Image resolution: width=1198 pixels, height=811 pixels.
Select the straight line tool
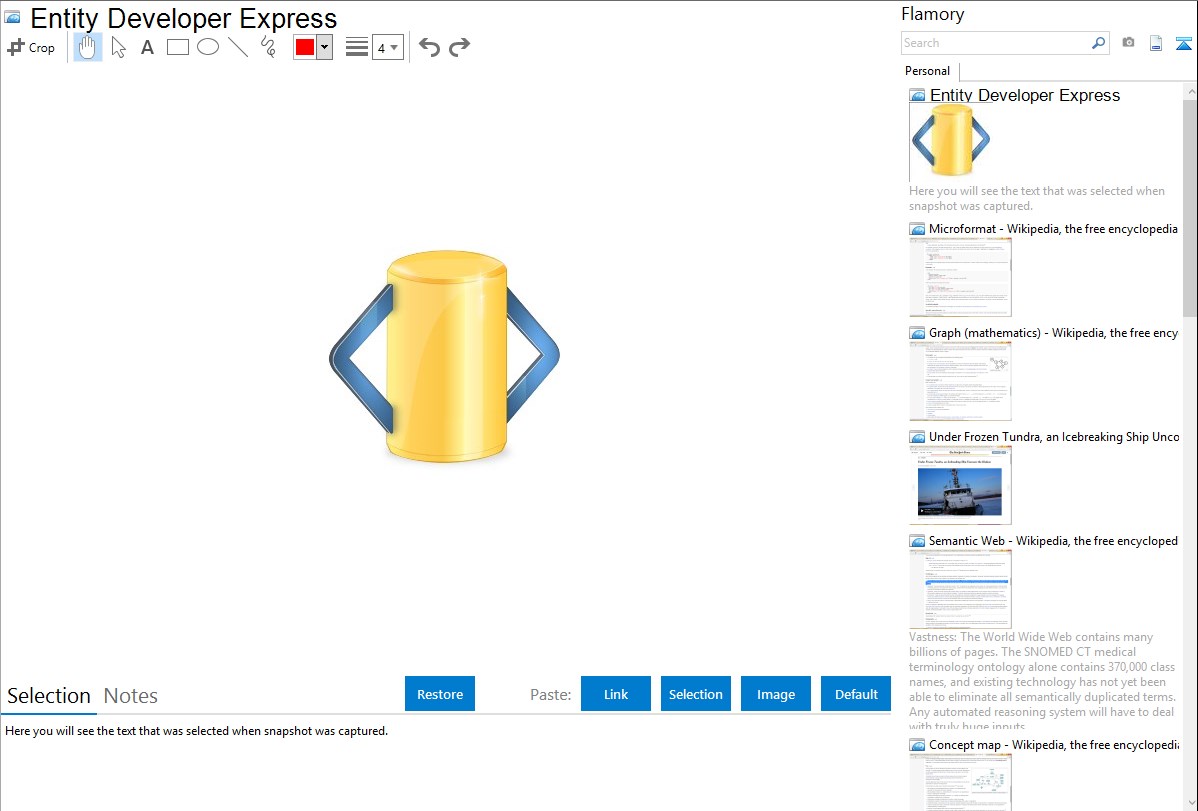click(238, 47)
